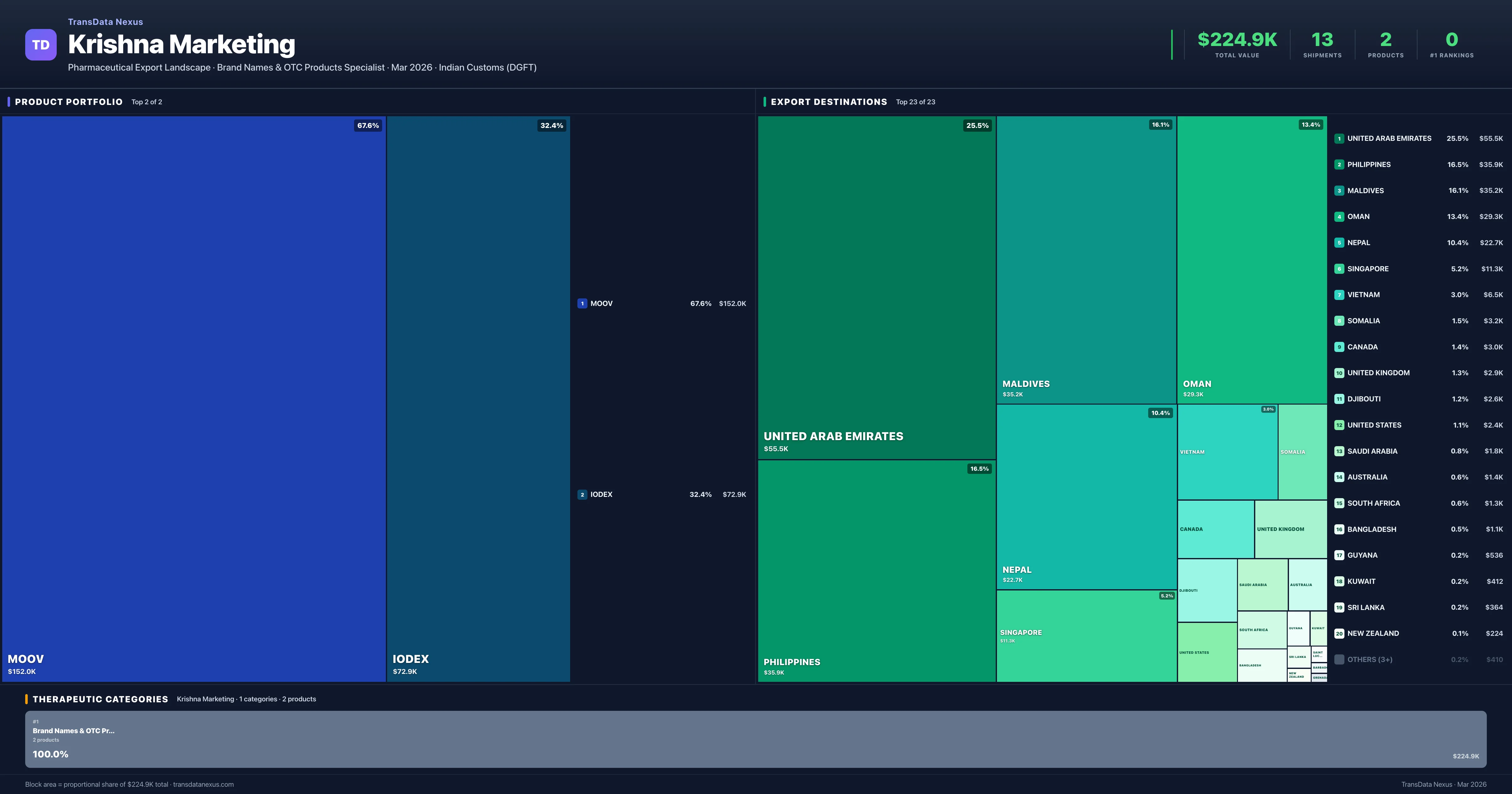Select the IODEX treemap block
Viewport: 1512px width, 794px height.
(x=478, y=398)
